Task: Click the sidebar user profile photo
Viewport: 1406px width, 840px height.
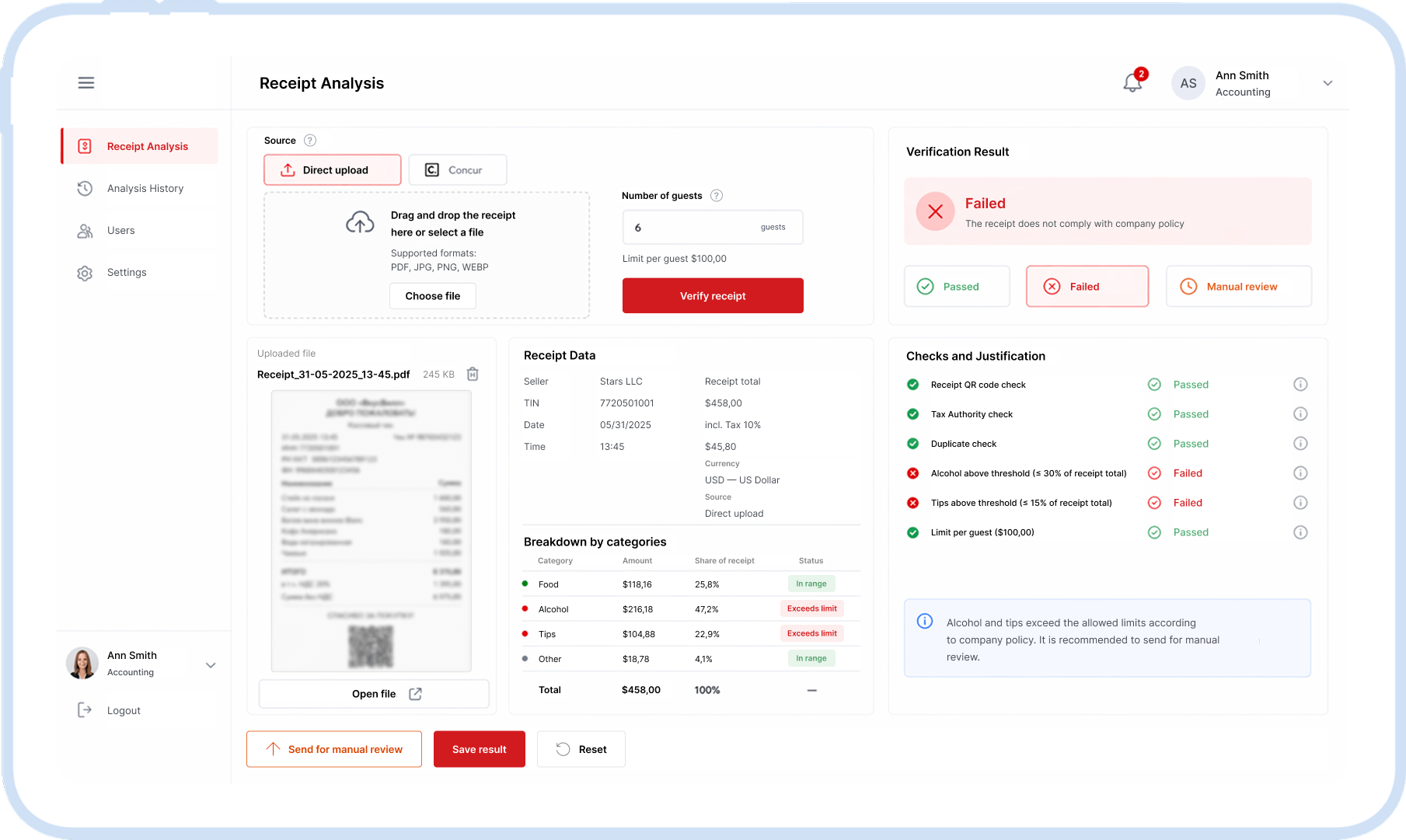Action: pos(82,663)
